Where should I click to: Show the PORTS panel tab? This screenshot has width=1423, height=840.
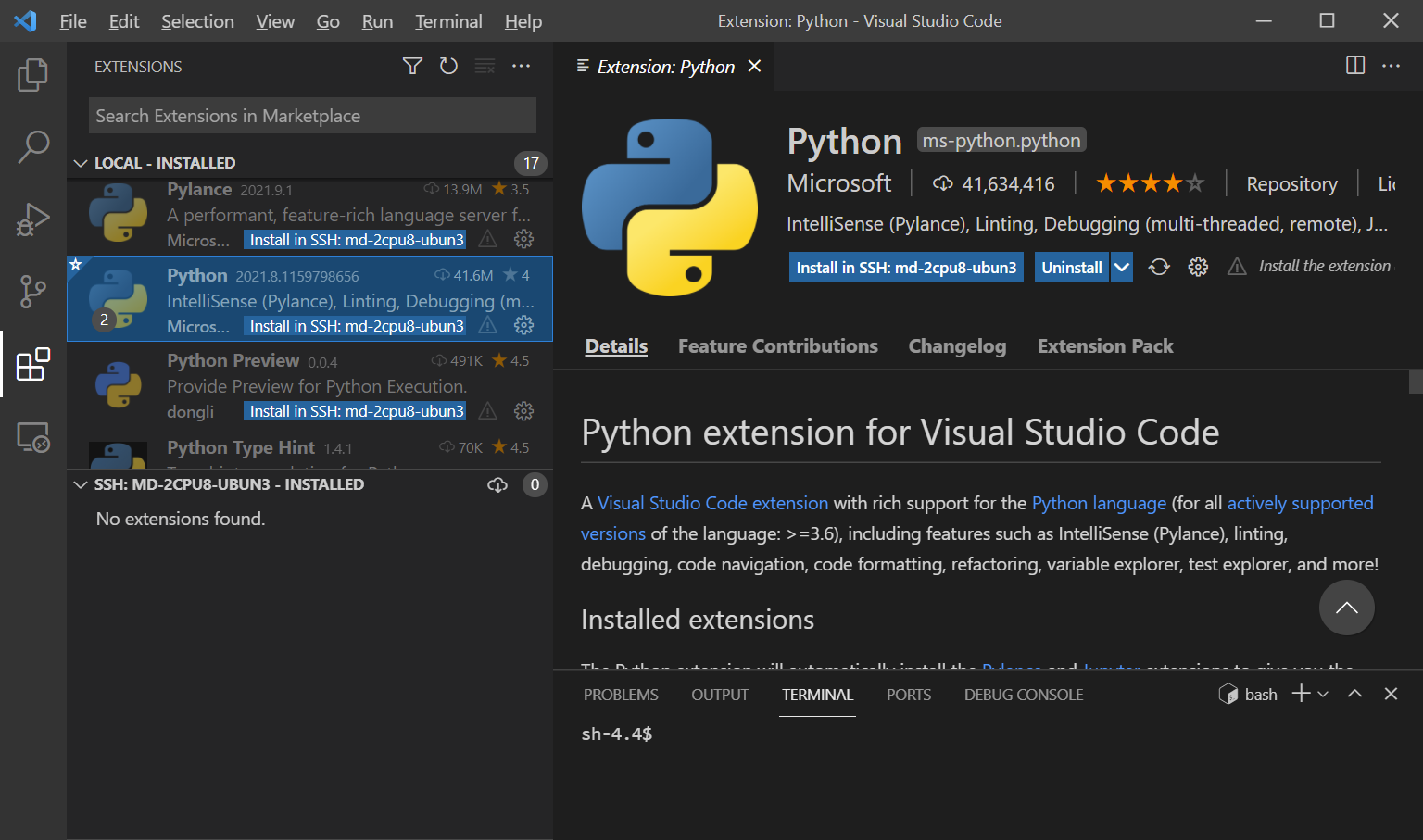908,695
